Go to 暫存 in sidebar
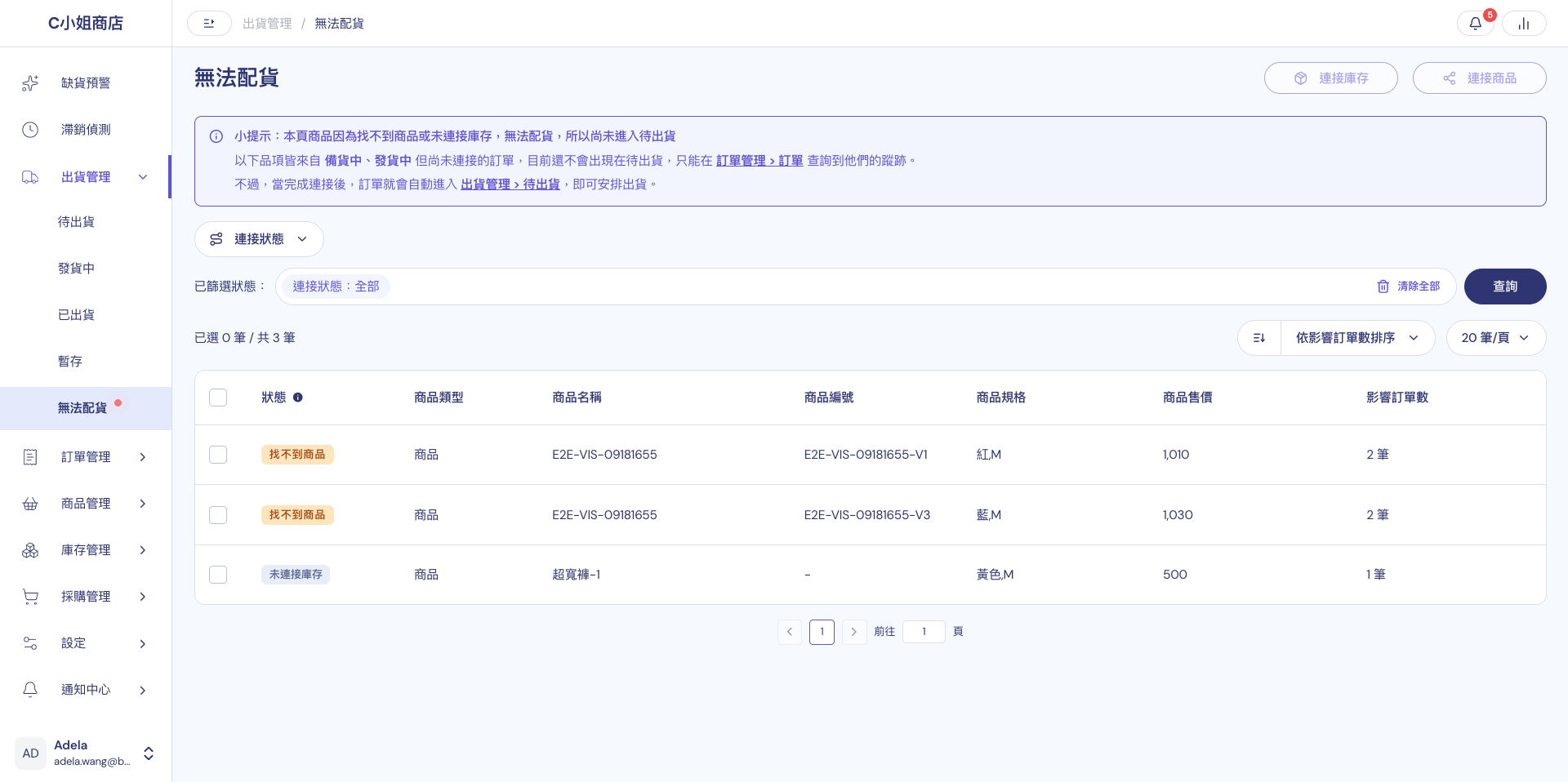Viewport: 1568px width, 782px height. [70, 362]
